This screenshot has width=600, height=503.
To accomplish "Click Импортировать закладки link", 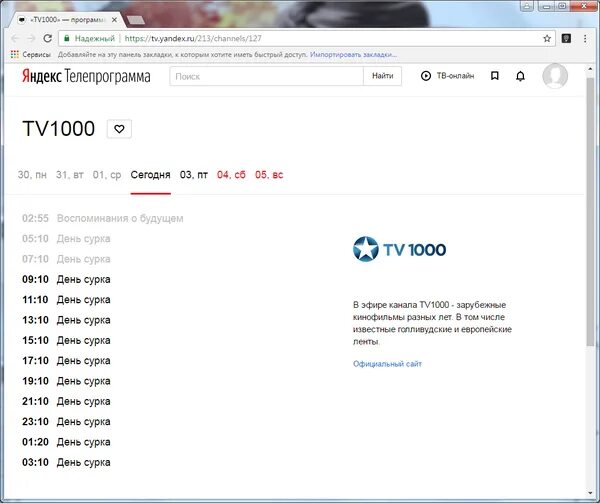I will point(353,55).
